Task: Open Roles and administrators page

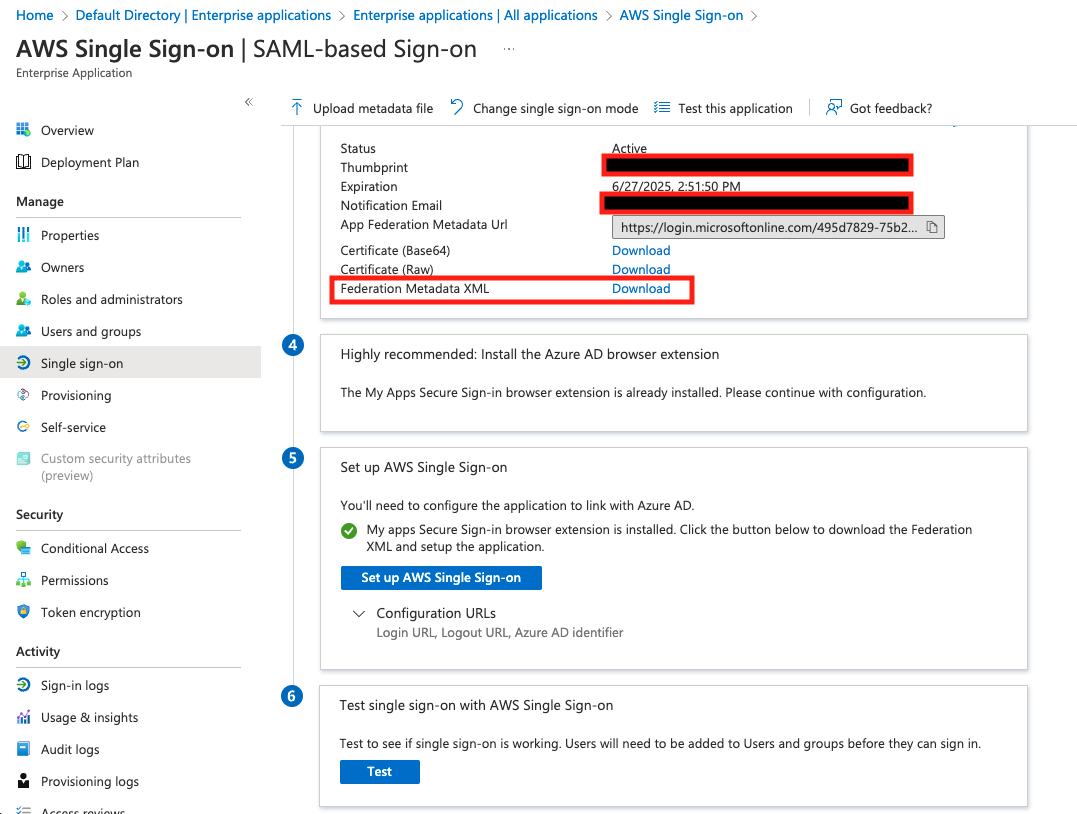Action: pos(111,299)
